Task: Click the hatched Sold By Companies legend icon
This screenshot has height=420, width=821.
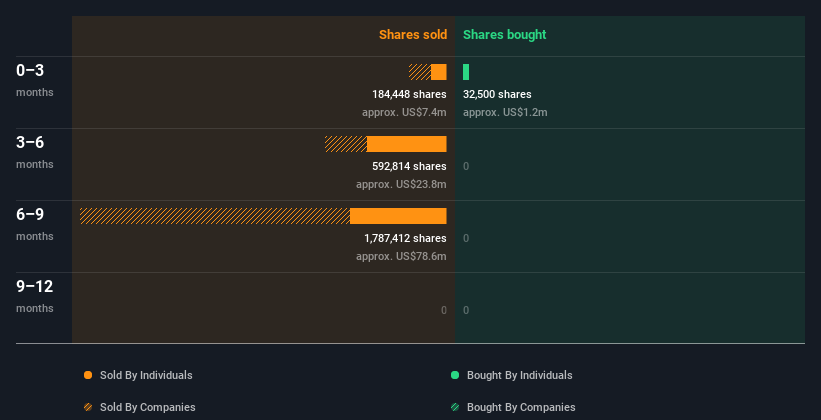Action: (88, 407)
